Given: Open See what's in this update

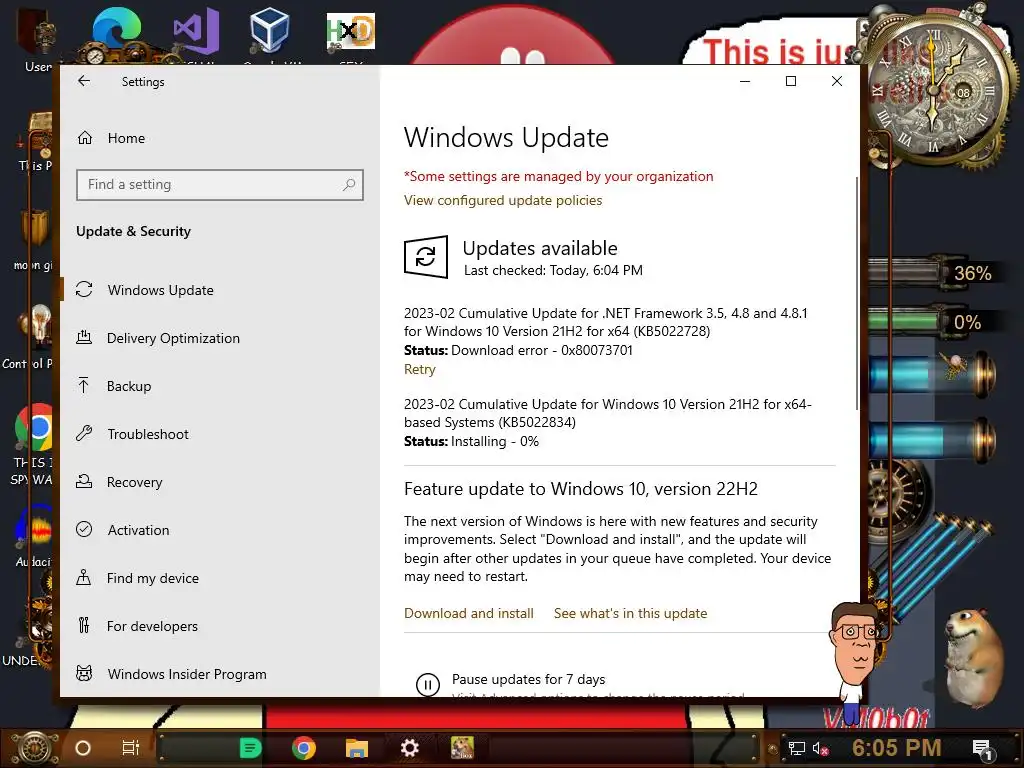Looking at the screenshot, I should [630, 613].
